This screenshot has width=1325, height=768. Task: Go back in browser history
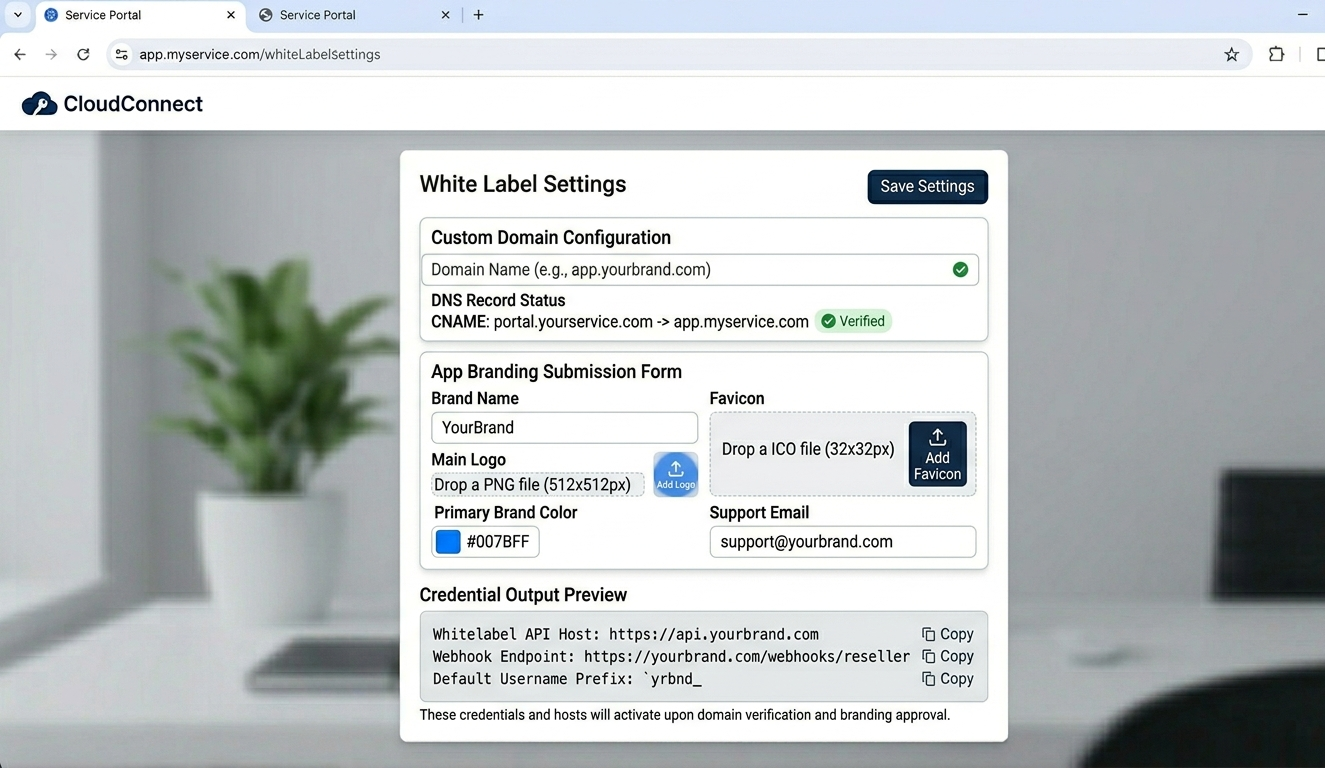20,54
